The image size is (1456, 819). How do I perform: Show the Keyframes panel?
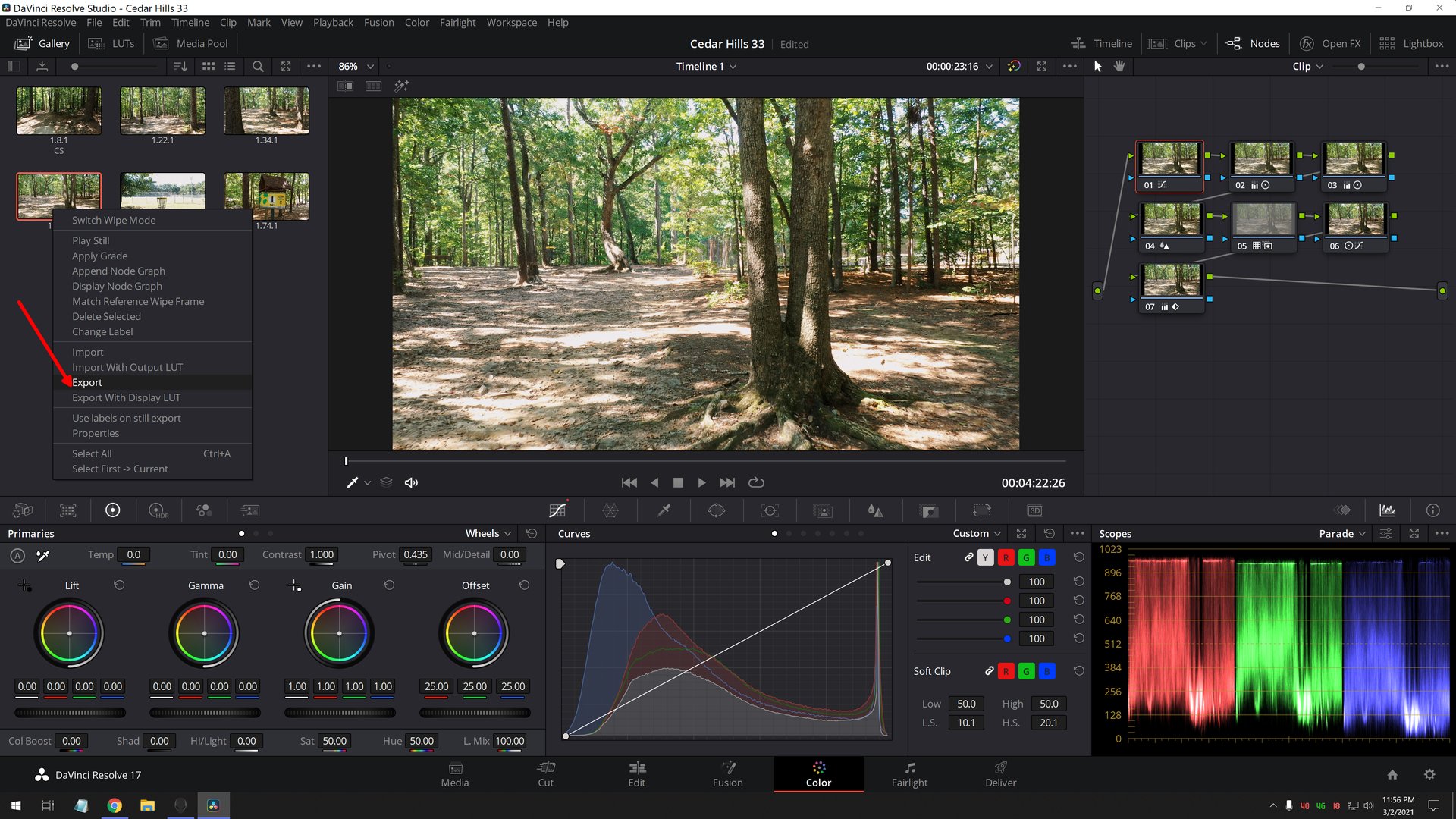pyautogui.click(x=1341, y=510)
